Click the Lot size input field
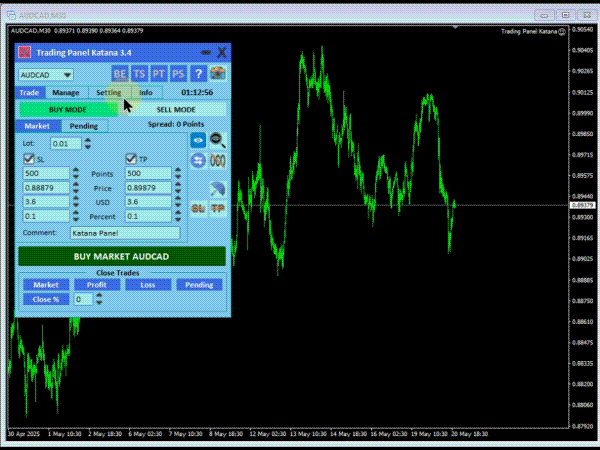Image resolution: width=600 pixels, height=450 pixels. pos(66,143)
